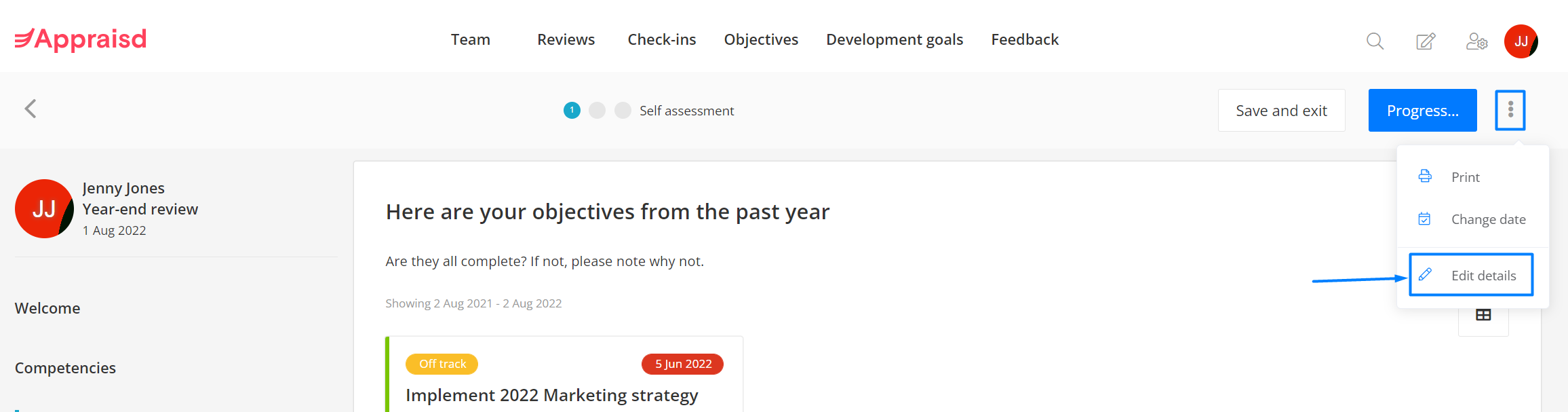Image resolution: width=1568 pixels, height=412 pixels.
Task: Open the Objectives navigation tab
Action: tap(761, 39)
